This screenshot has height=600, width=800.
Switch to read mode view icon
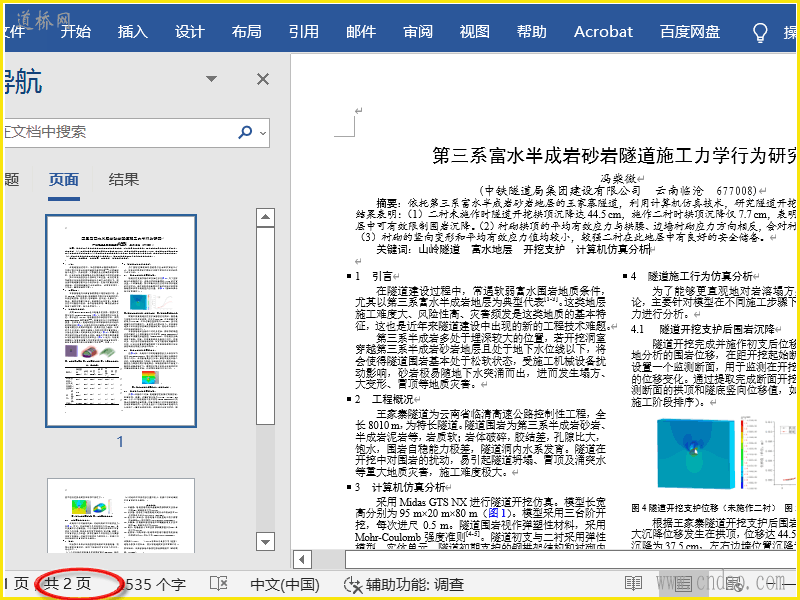[634, 583]
